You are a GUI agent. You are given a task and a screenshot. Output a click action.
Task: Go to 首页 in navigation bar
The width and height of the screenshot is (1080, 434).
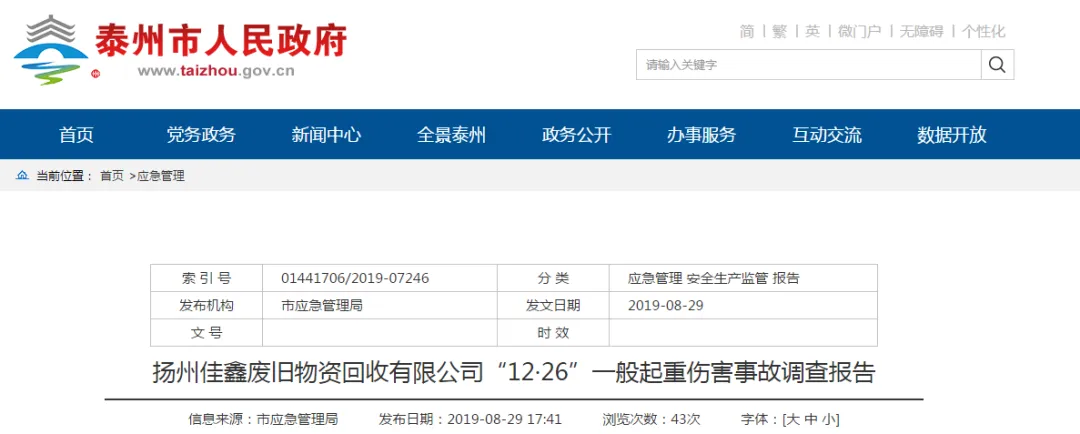click(76, 134)
